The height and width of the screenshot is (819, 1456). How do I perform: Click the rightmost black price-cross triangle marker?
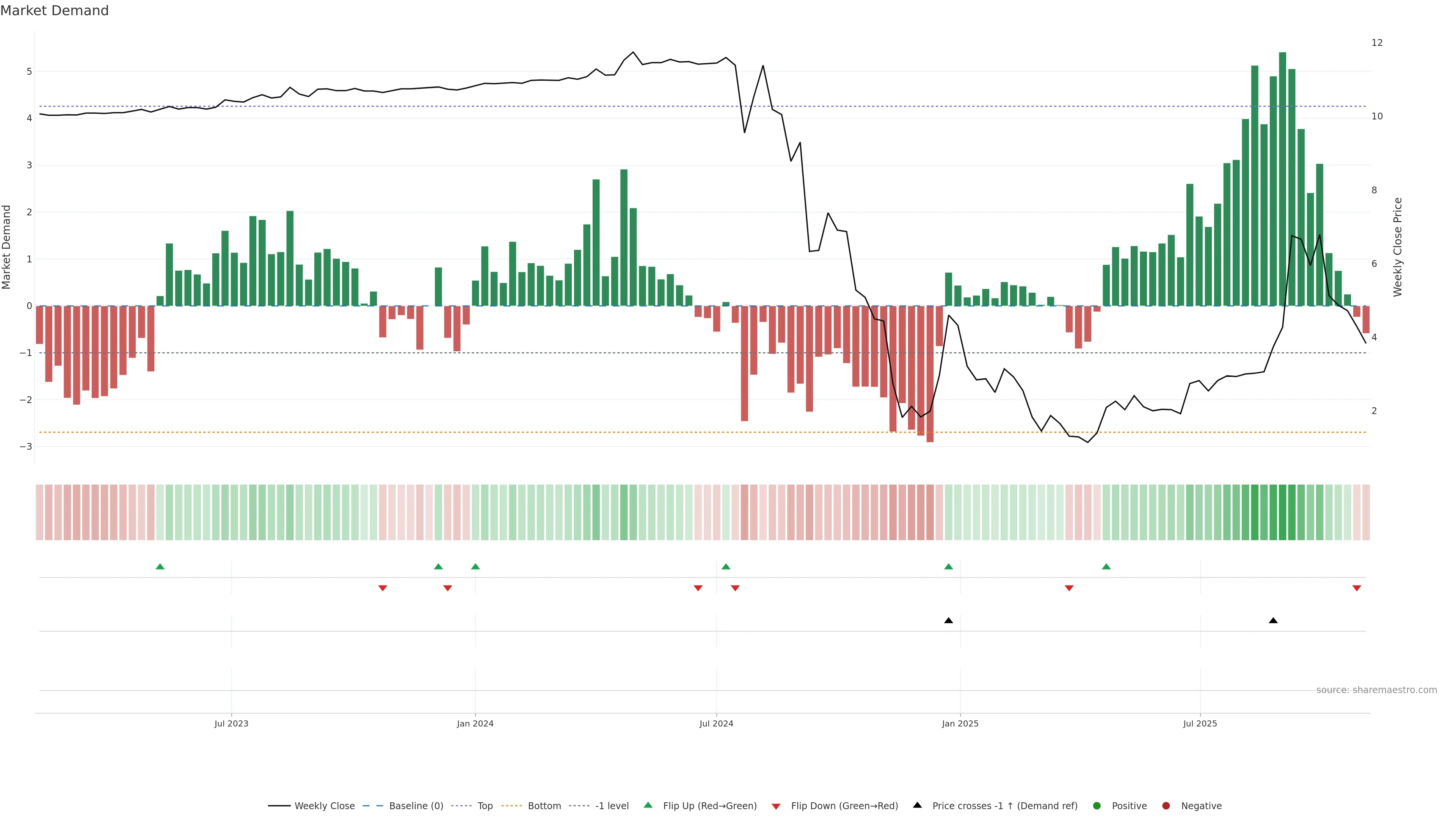pos(1273,621)
